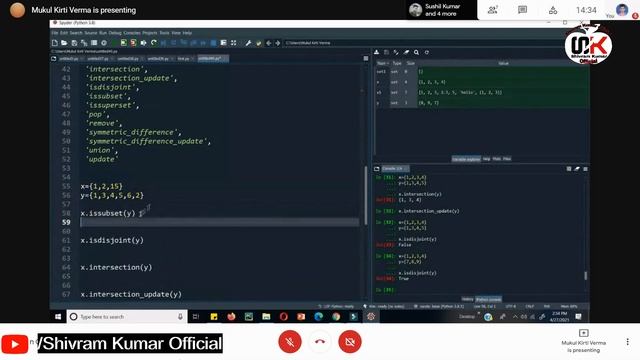Screen dimensions: 640x360
Task: Switch to History tab below console
Action: click(468, 299)
